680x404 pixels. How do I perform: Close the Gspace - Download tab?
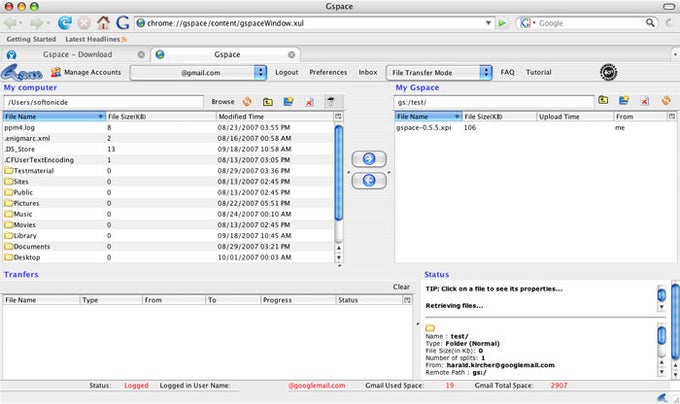click(x=141, y=55)
